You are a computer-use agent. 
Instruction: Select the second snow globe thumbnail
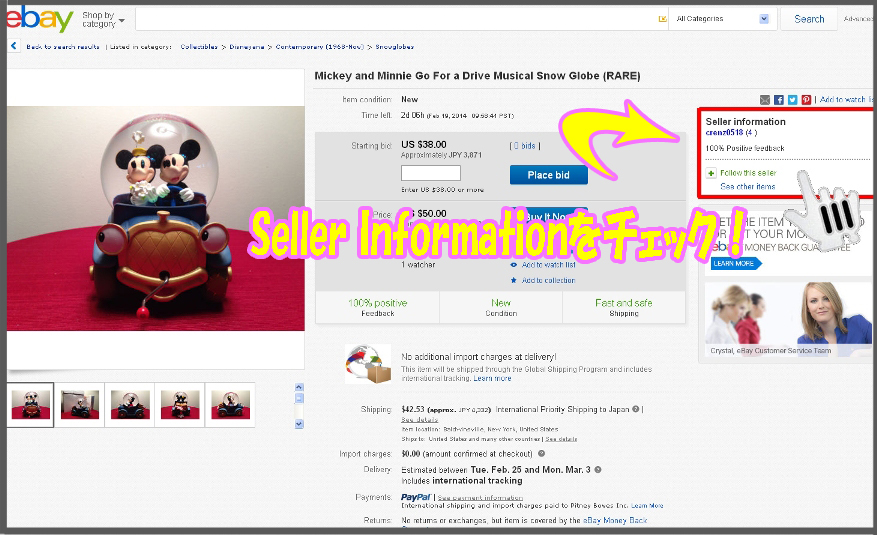tap(80, 405)
